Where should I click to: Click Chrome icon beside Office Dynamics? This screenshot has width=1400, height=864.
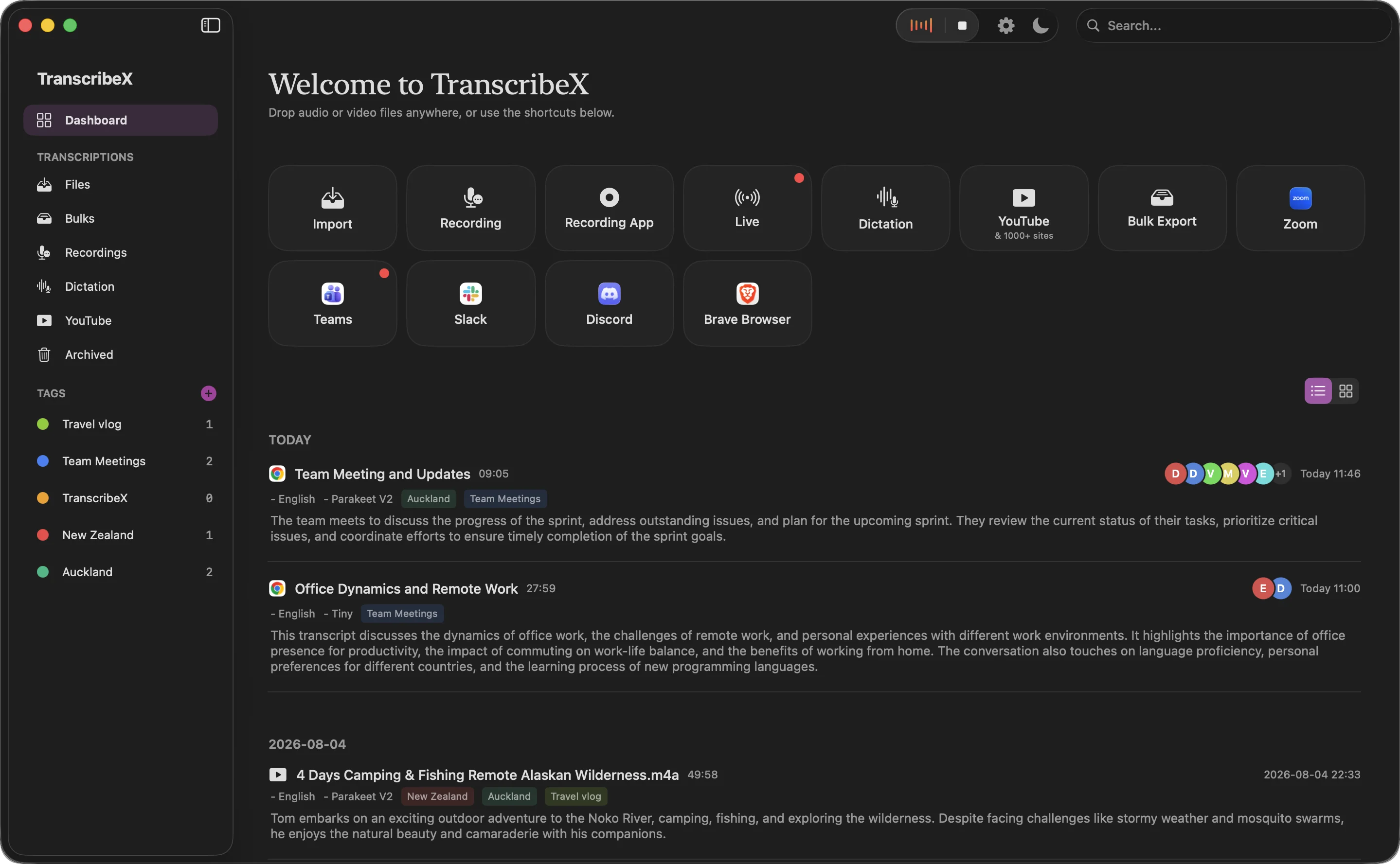pyautogui.click(x=277, y=589)
